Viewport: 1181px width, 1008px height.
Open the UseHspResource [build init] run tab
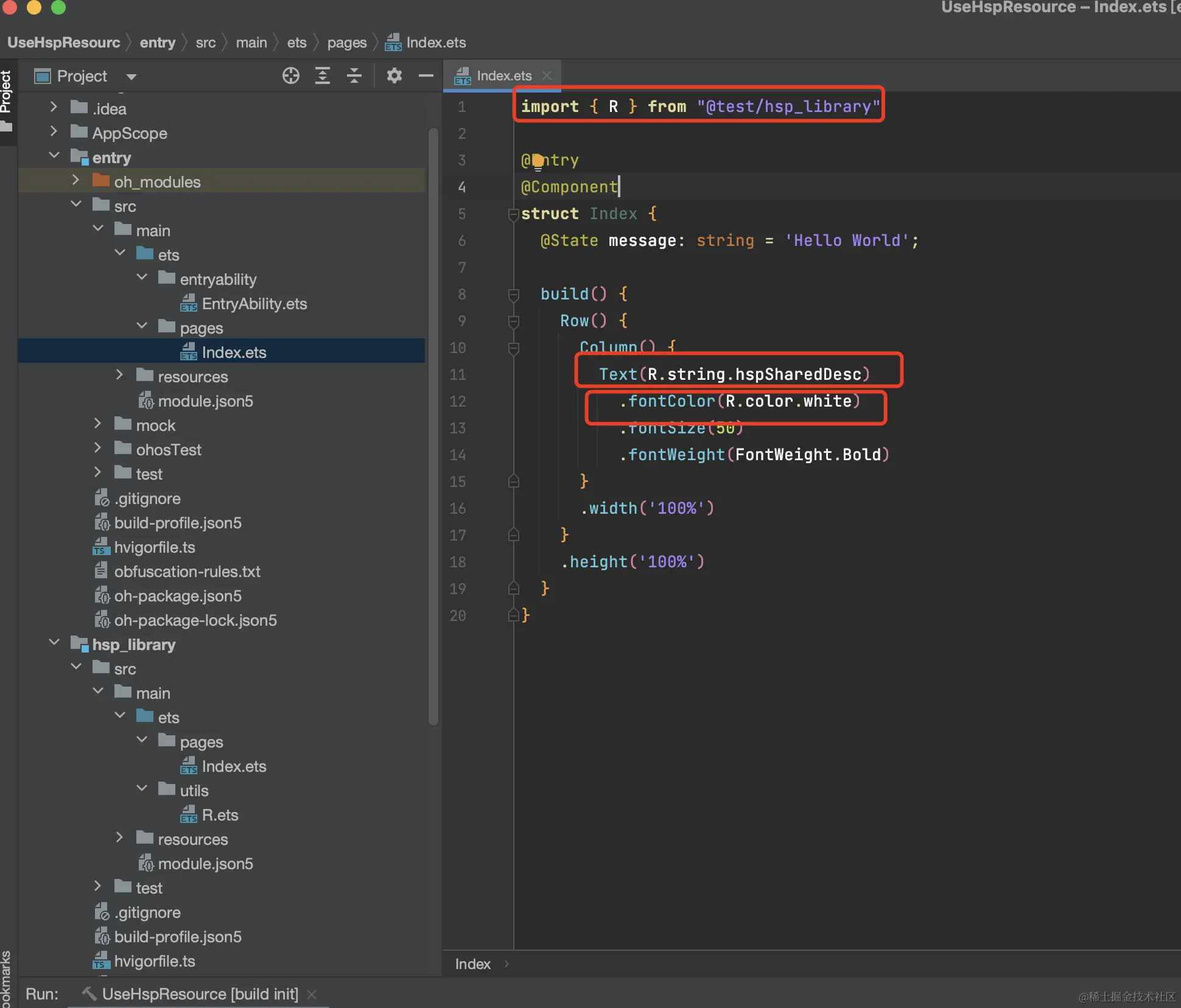(200, 994)
